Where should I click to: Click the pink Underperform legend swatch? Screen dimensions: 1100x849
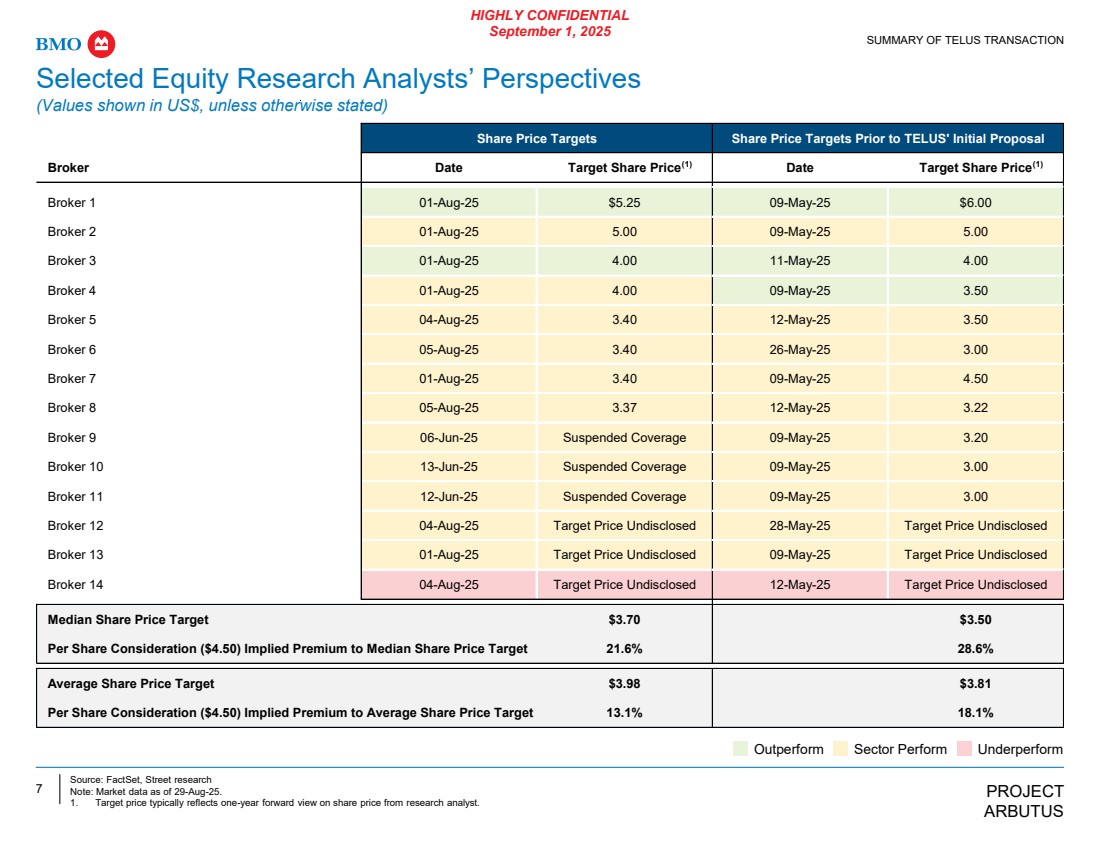pyautogui.click(x=964, y=749)
